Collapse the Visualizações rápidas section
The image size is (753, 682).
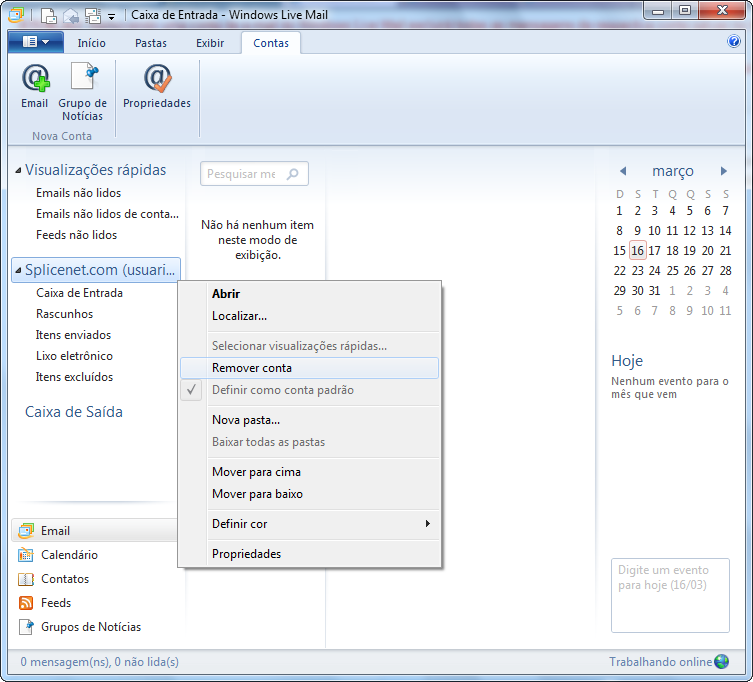pyautogui.click(x=18, y=170)
